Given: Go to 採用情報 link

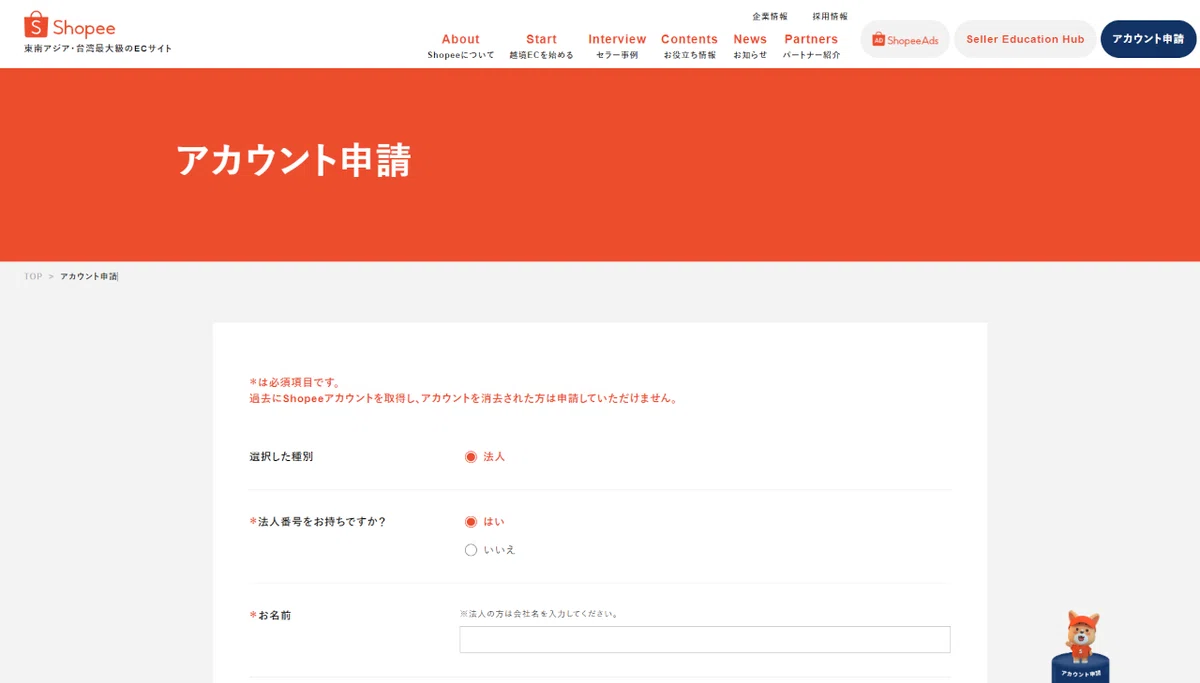Looking at the screenshot, I should click(x=830, y=16).
